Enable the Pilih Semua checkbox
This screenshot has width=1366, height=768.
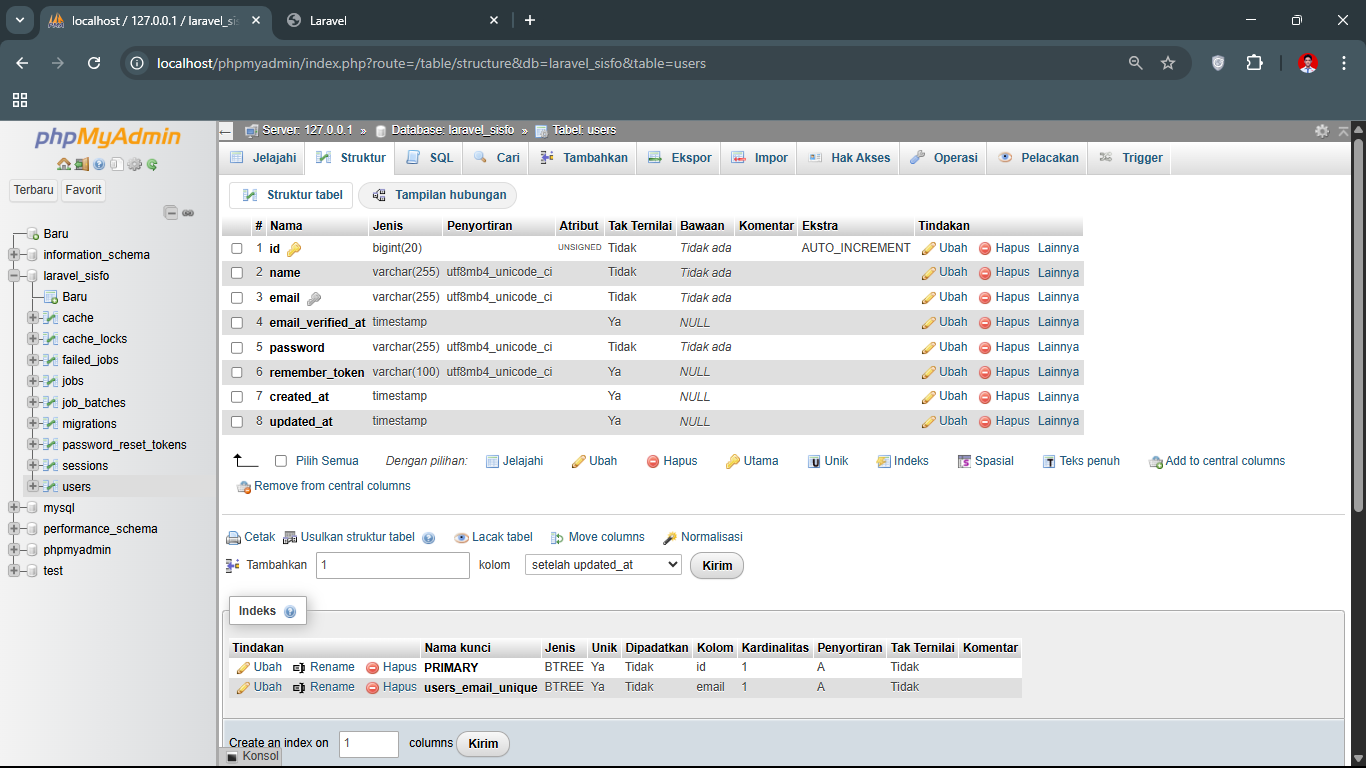click(281, 461)
